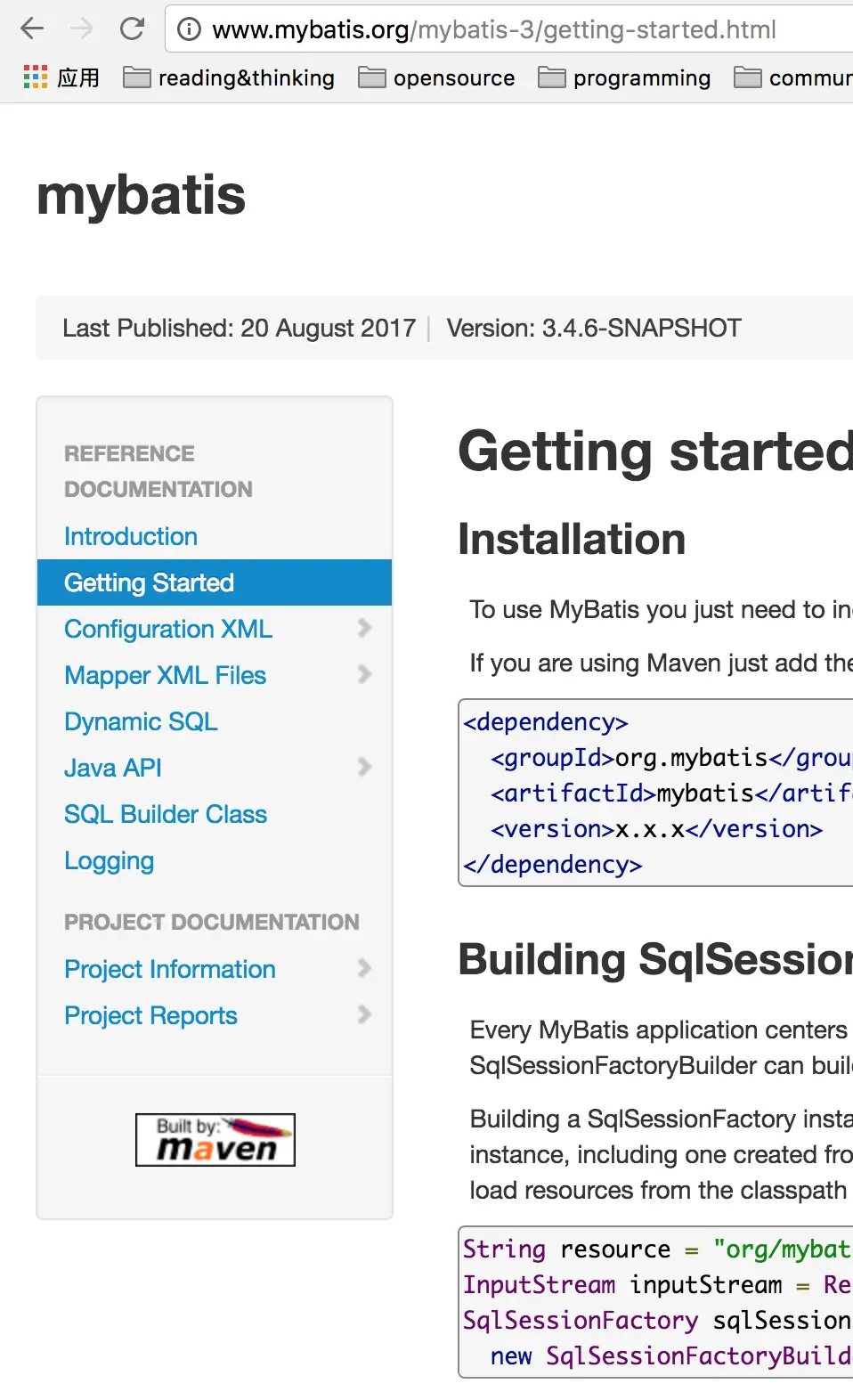Click the InputStream inputStream code line

click(x=657, y=1285)
